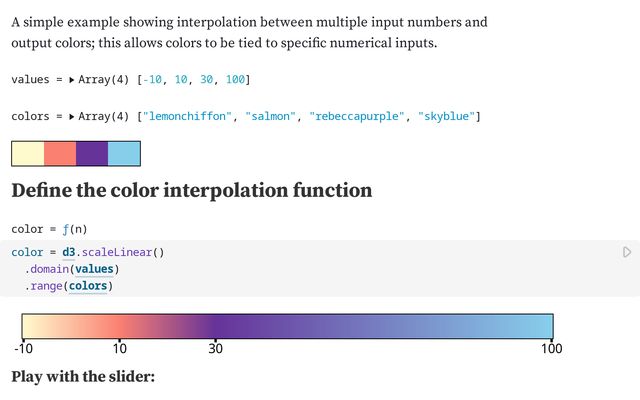Expand the values array triangle
Viewport: 640px width, 400px height.
point(72,79)
